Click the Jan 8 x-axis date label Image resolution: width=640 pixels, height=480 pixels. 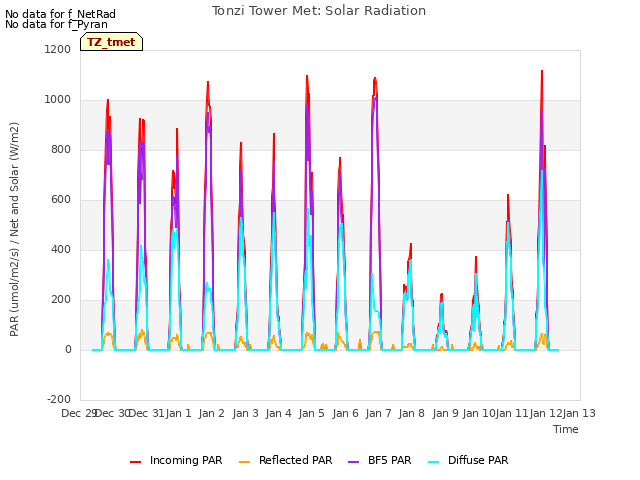point(412,413)
